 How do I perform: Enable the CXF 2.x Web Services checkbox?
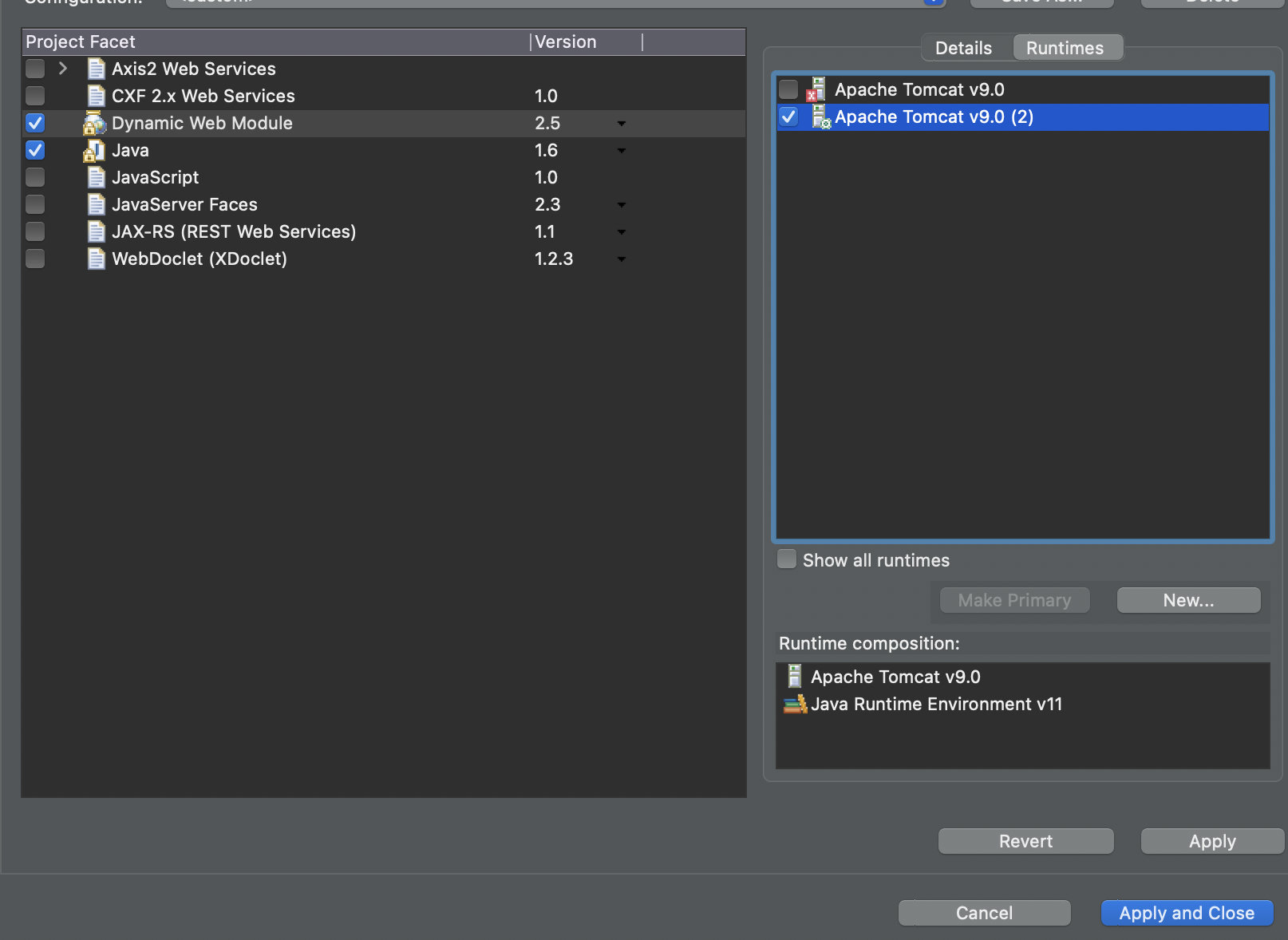tap(35, 96)
